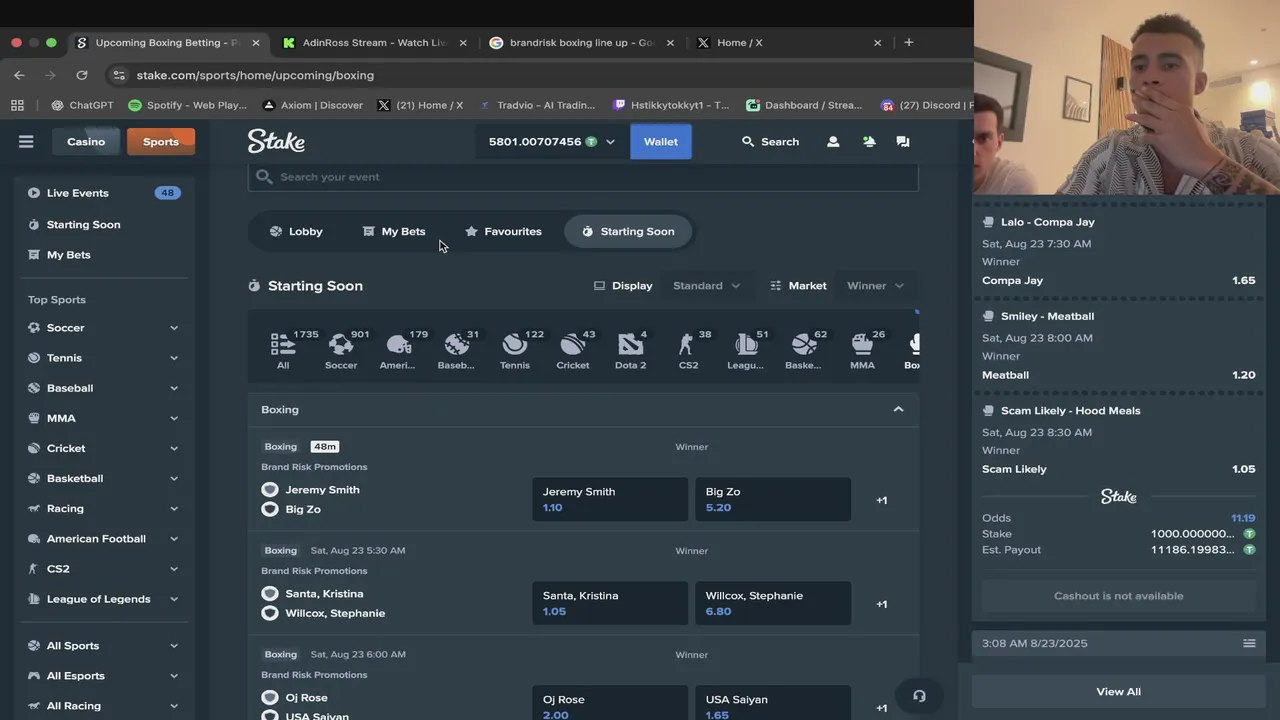The image size is (1280, 720).
Task: Switch to the Favourites tab
Action: (503, 231)
